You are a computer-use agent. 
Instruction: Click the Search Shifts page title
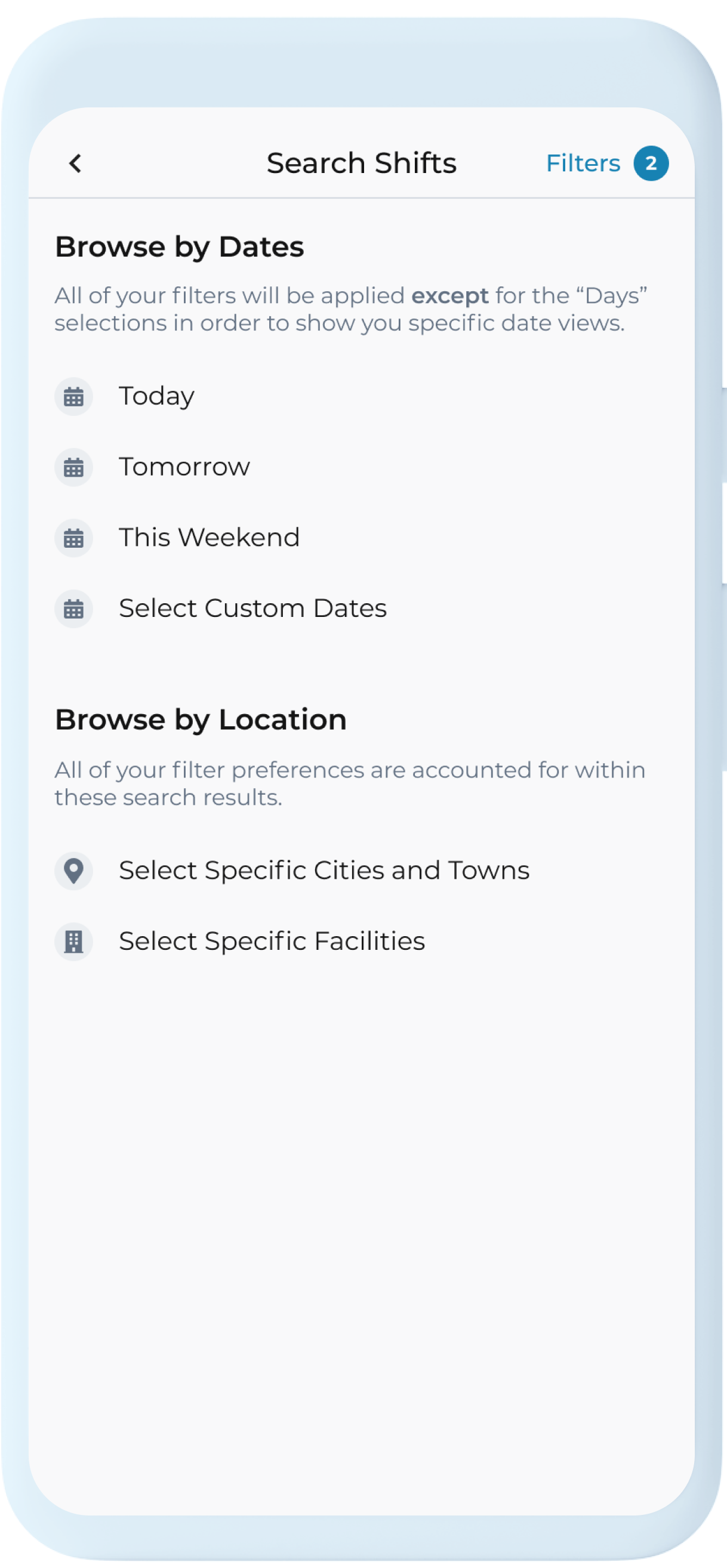361,163
